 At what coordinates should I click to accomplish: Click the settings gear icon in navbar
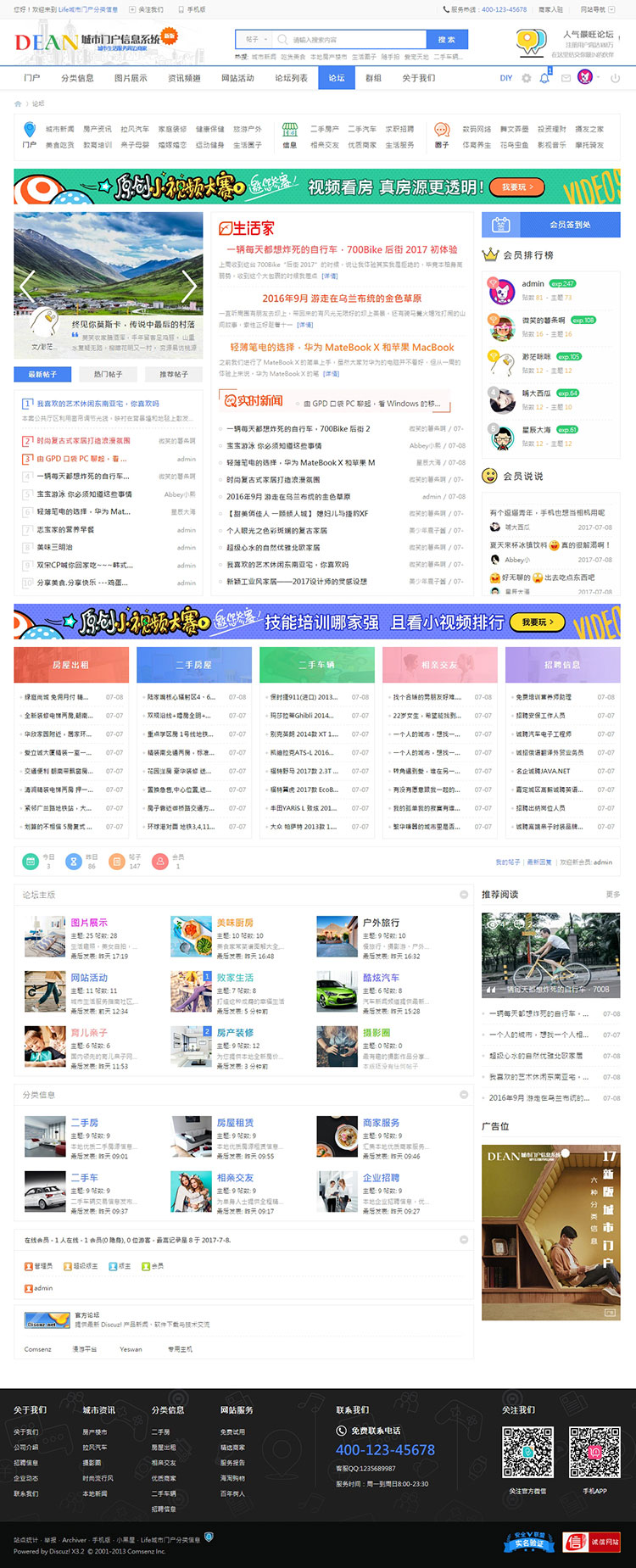(x=526, y=78)
